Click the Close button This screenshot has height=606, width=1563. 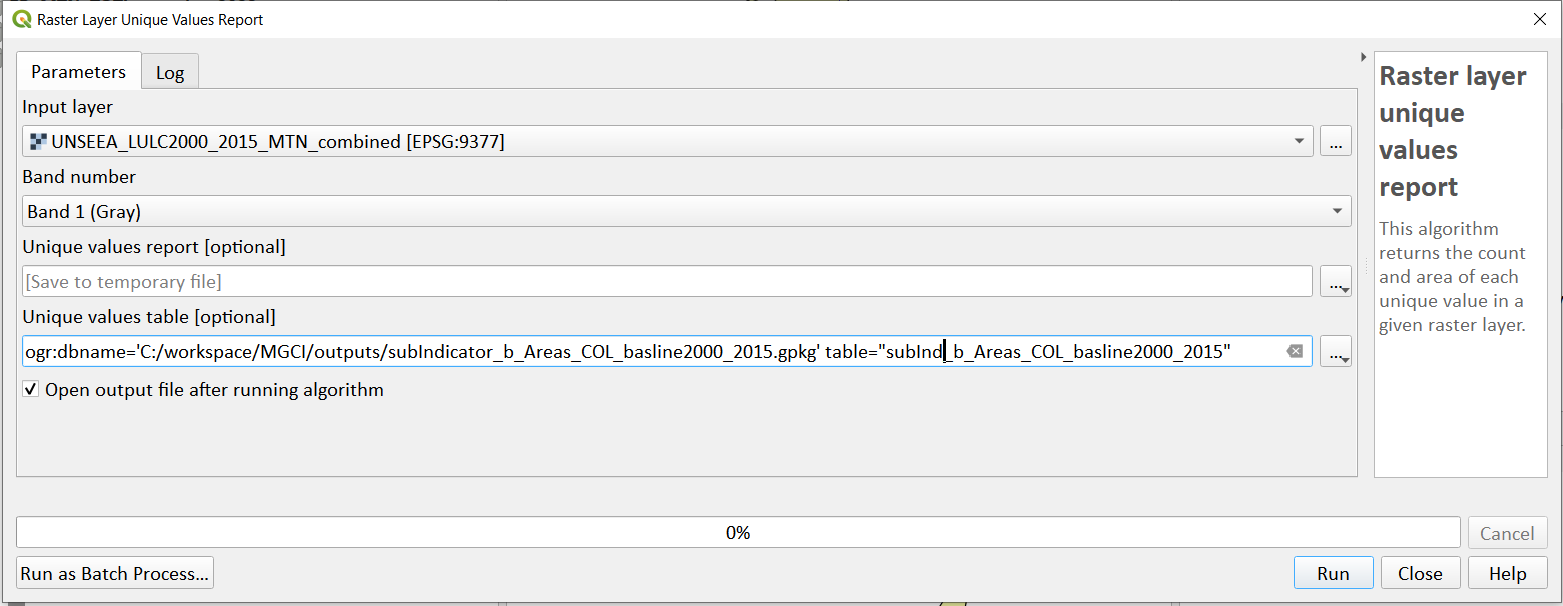click(x=1420, y=573)
